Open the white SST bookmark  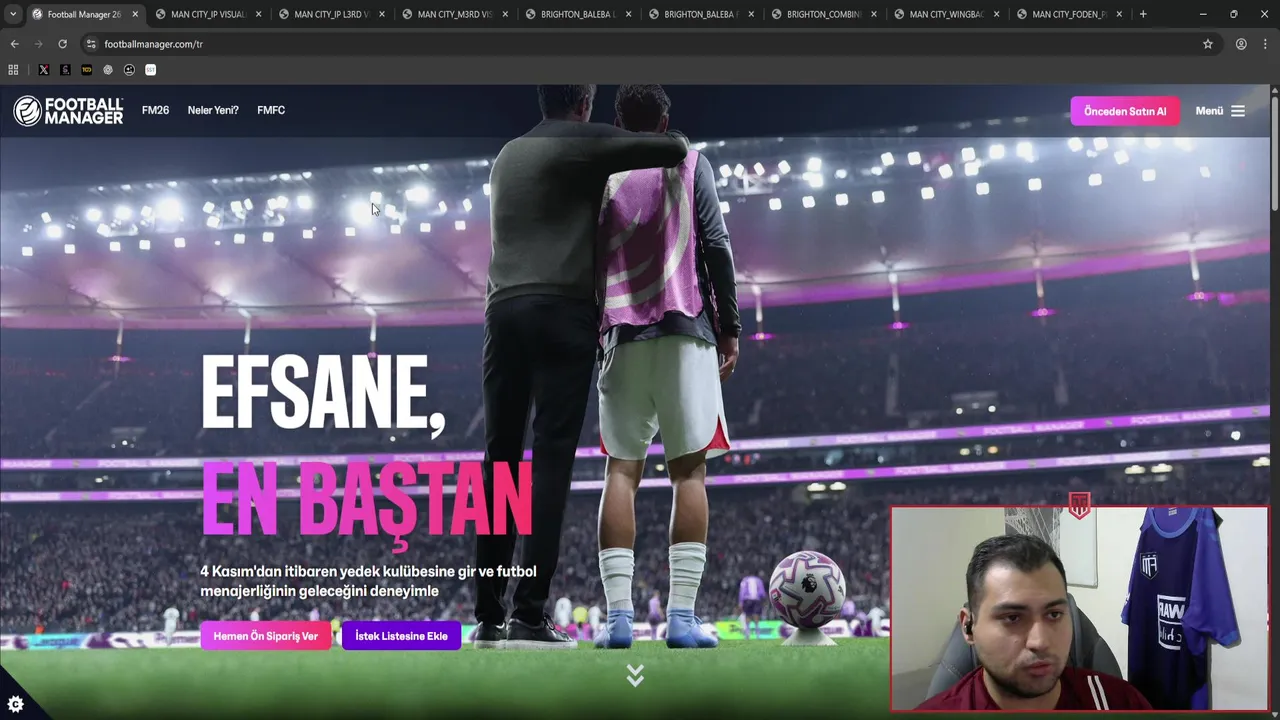point(151,70)
